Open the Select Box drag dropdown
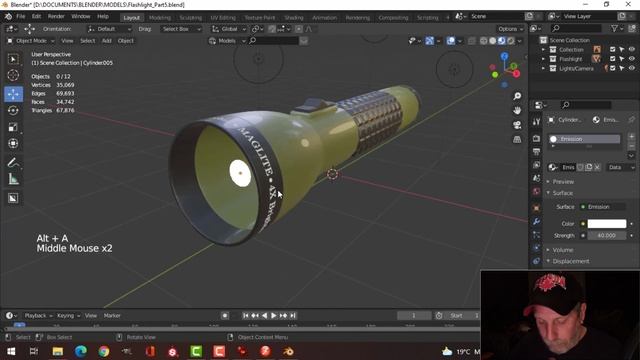640x360 pixels. pyautogui.click(x=180, y=29)
